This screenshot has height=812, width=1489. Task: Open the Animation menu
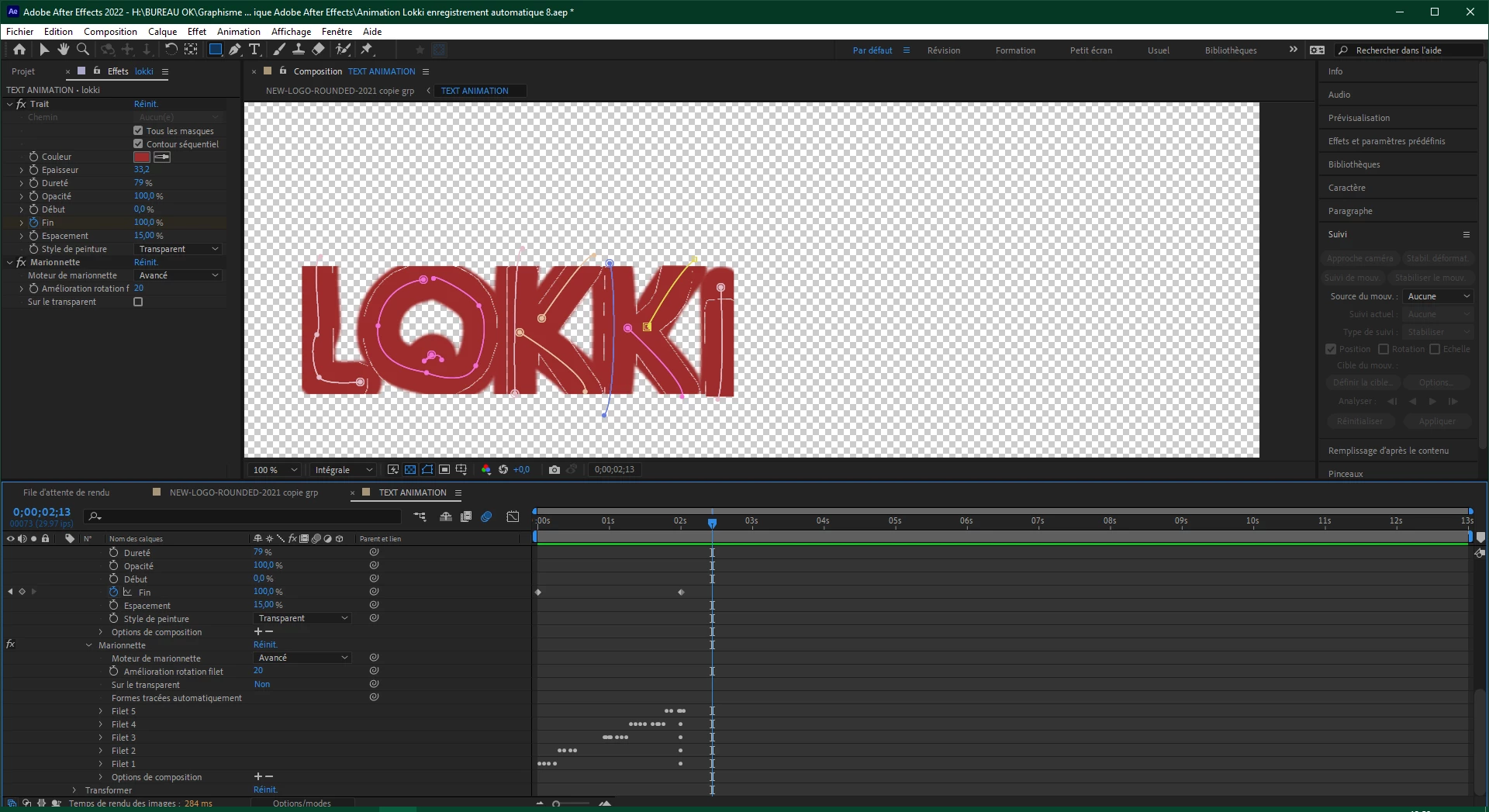pos(239,32)
